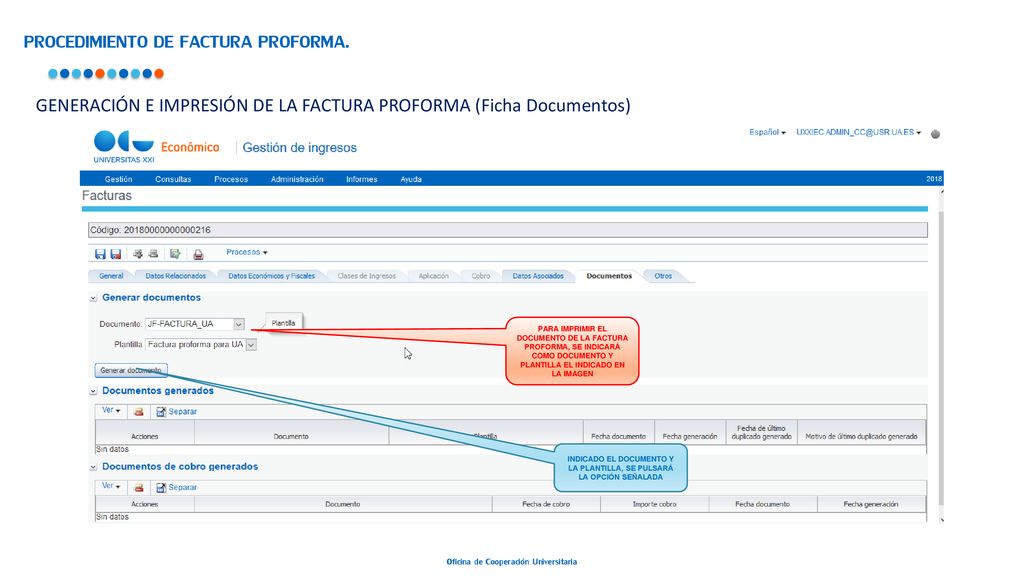Click the green export icon in toolbar
The image size is (1024, 576).
tap(175, 253)
